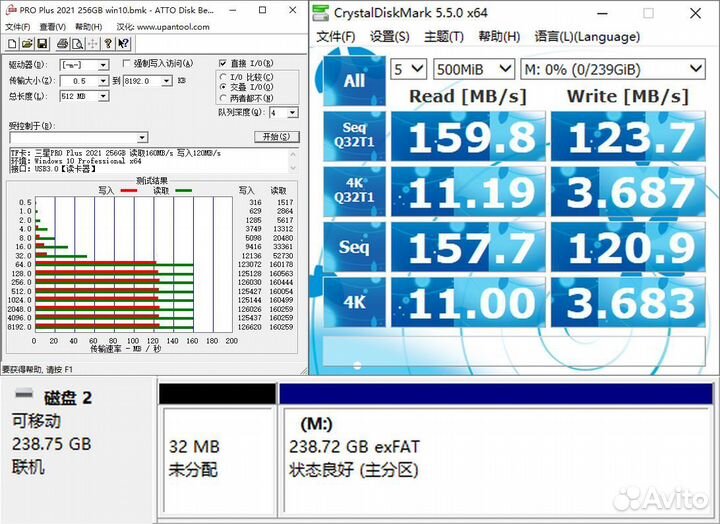
Task: Open 帮助(H) menu in ATTO
Action: (x=89, y=27)
